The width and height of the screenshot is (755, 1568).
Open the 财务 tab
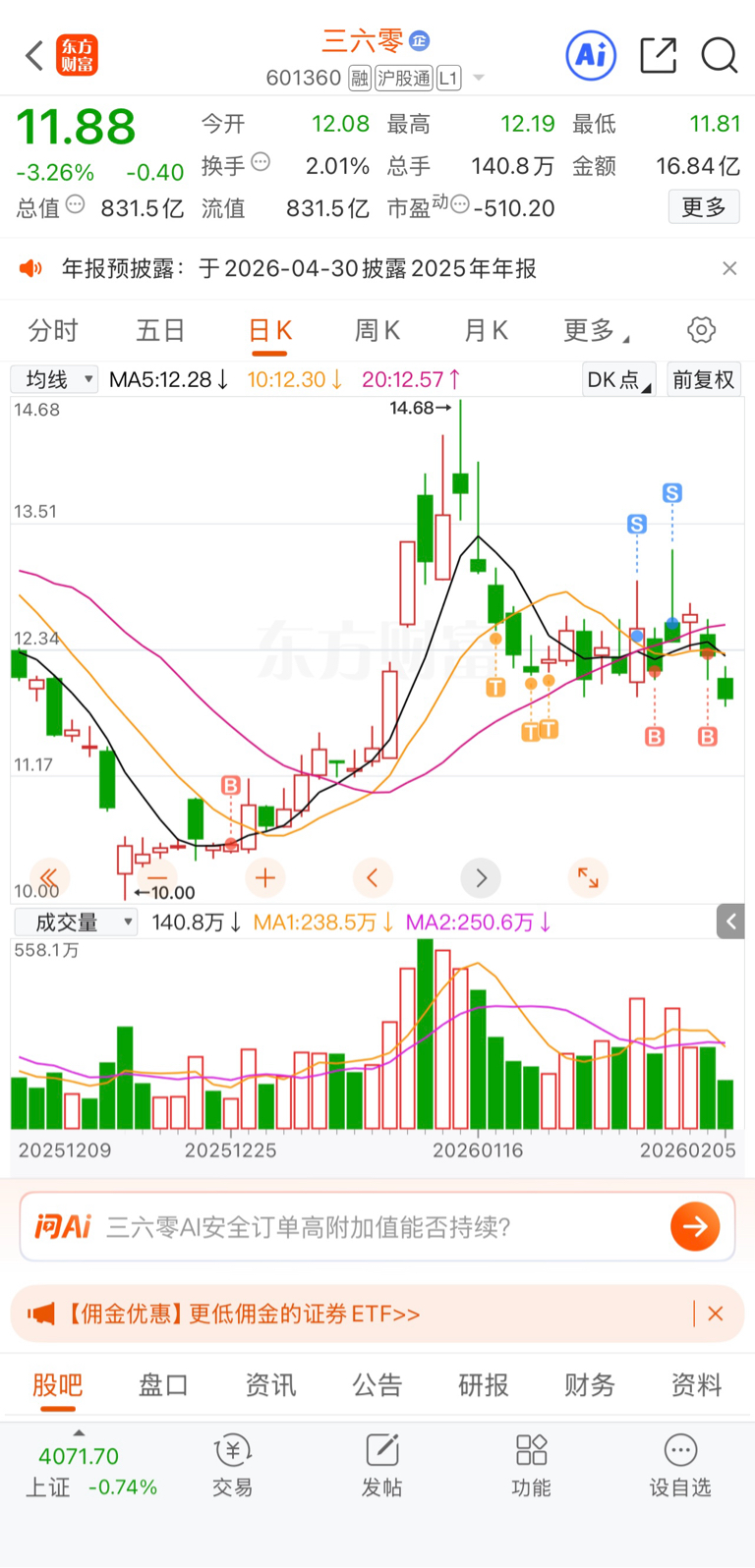(590, 1385)
